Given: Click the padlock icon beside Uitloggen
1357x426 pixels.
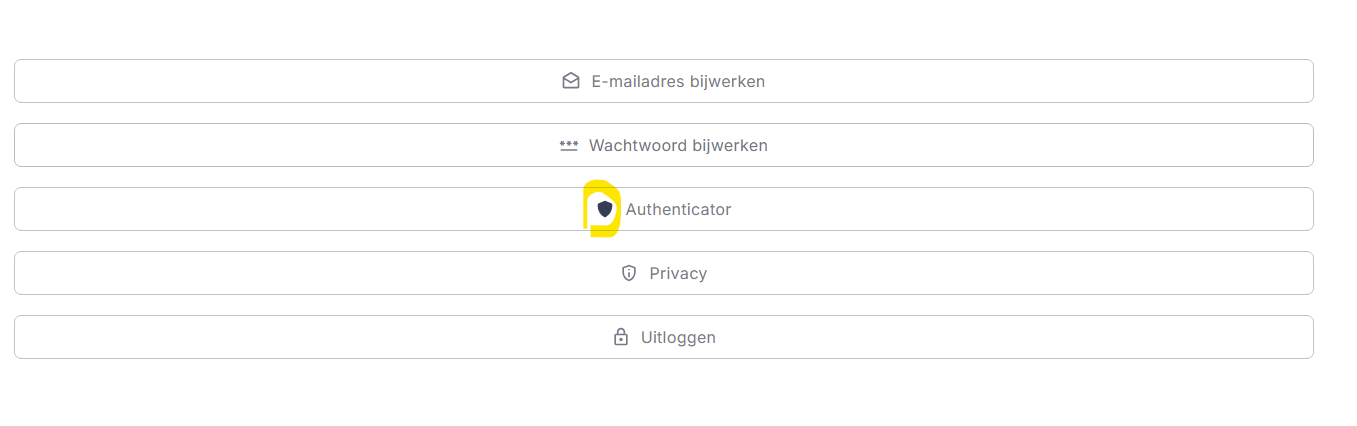Looking at the screenshot, I should pos(621,337).
